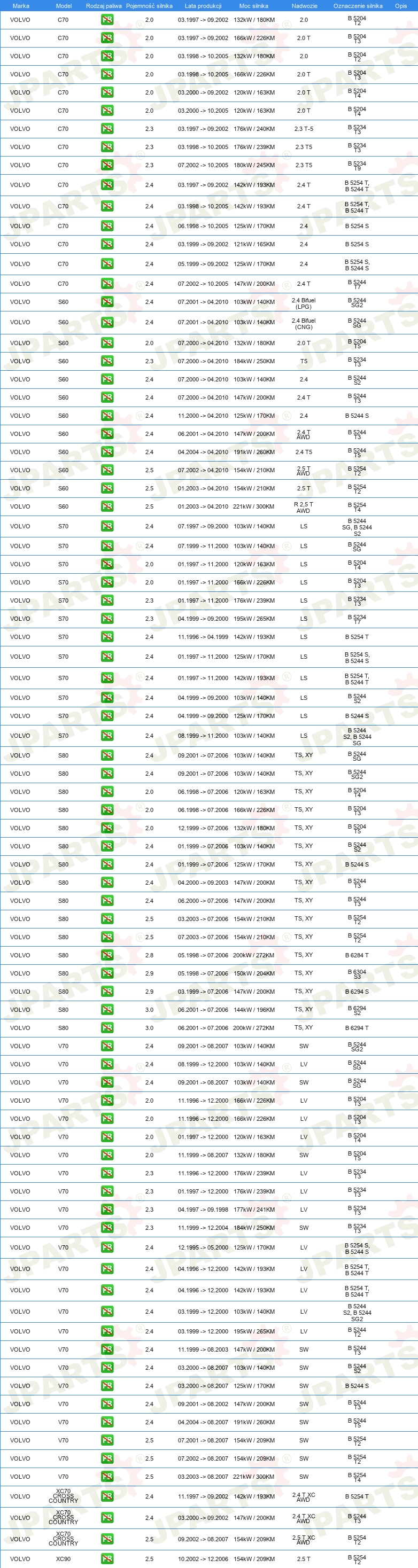The width and height of the screenshot is (418, 1568).
Task: Click fuel icon in C70 121kW / 165KM row
Action: coord(107,244)
